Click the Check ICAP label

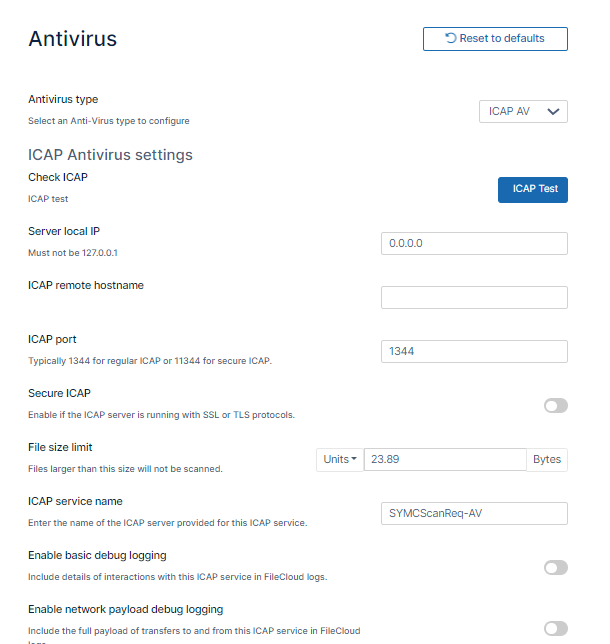[58, 177]
